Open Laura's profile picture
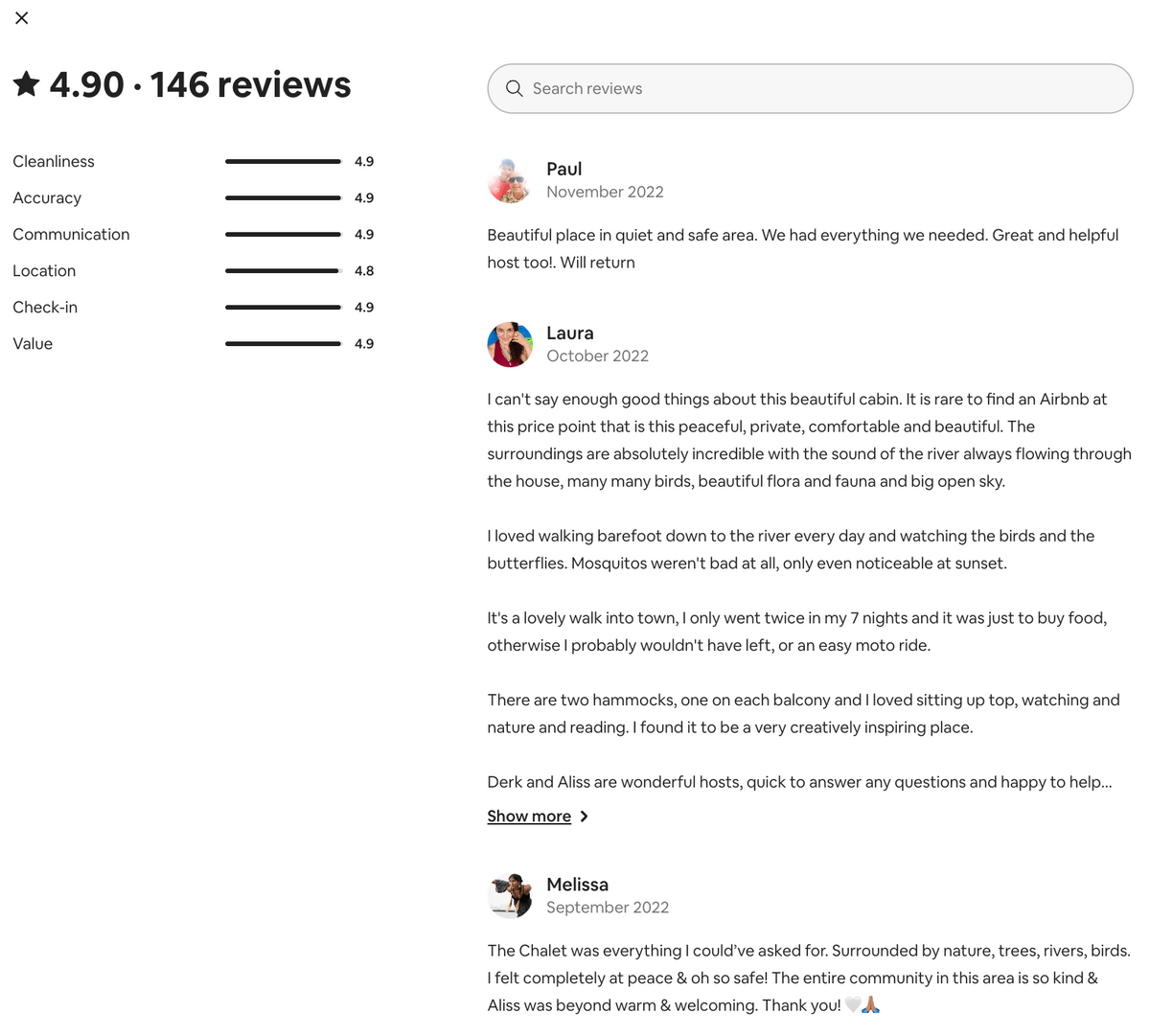The image size is (1150, 1036). 510,344
